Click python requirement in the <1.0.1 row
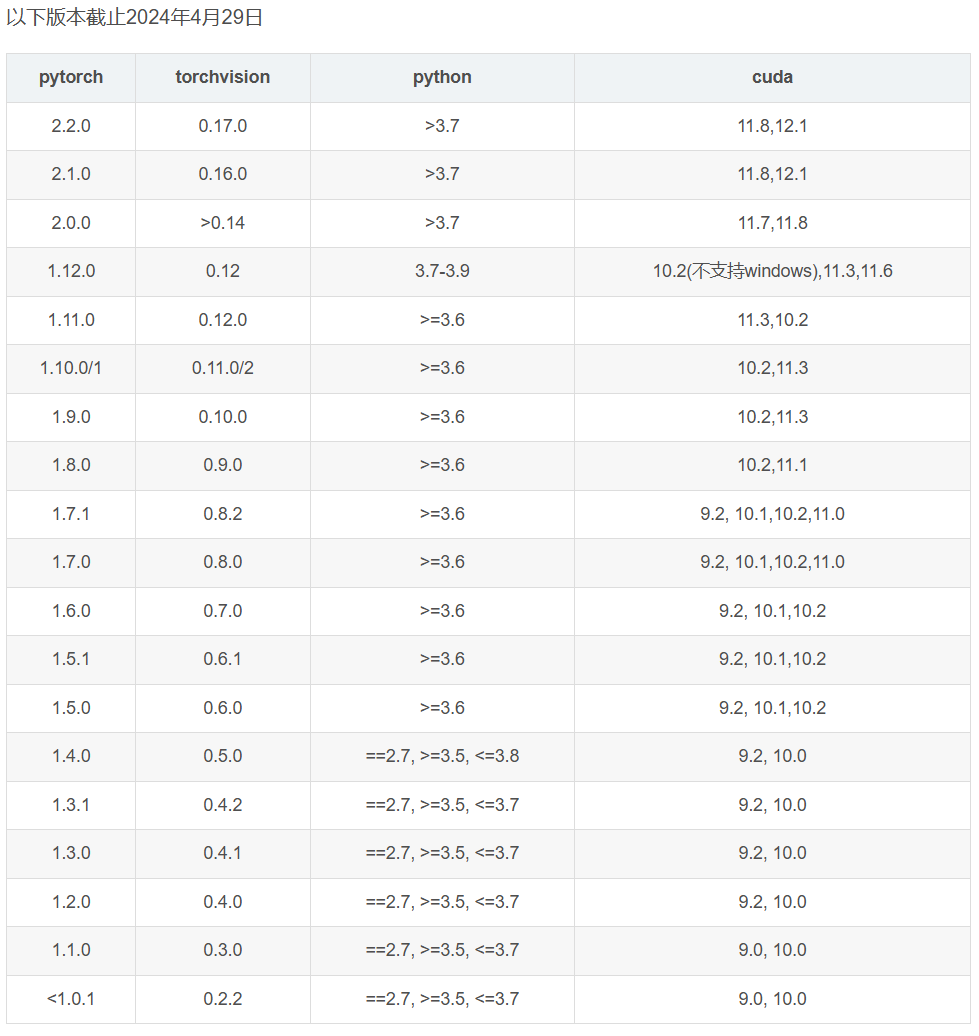This screenshot has height=1036, width=979. [442, 1000]
